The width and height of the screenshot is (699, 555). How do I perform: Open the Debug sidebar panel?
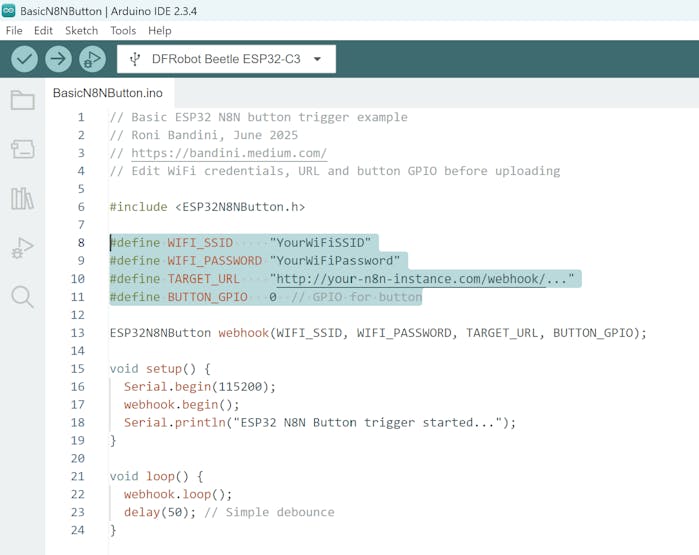click(22, 248)
